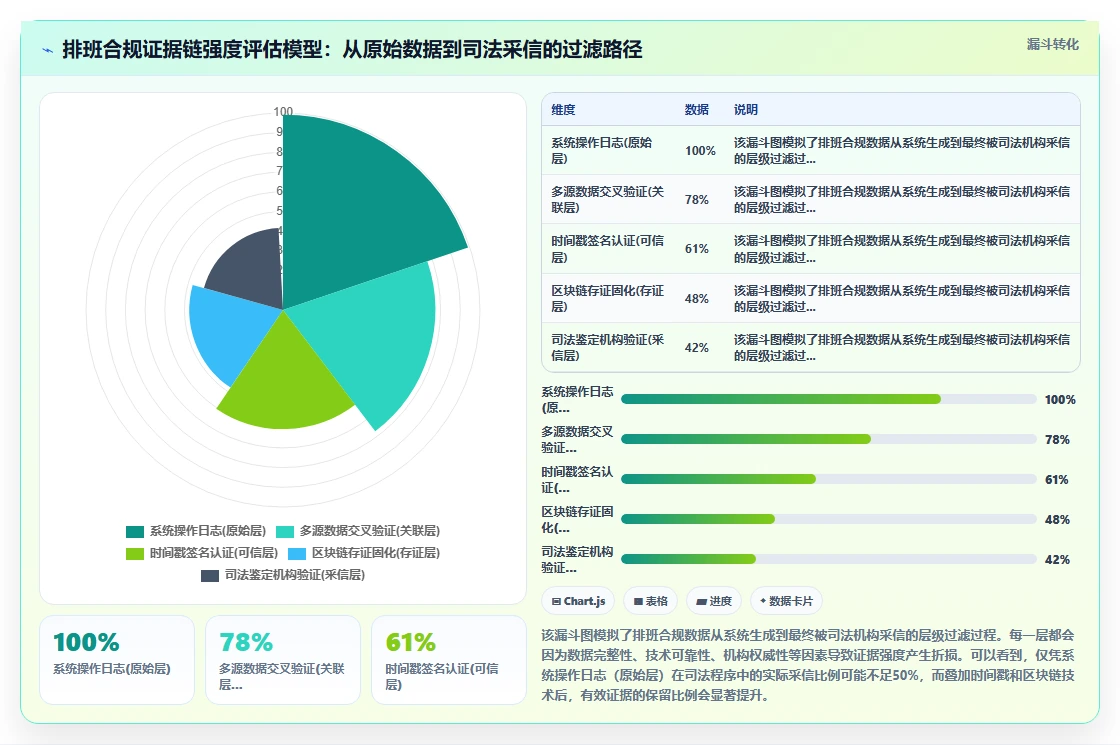The height and width of the screenshot is (745, 1120).
Task: Toggle legend swatch for 司法鉴定机构验证(采信层)
Action: click(x=210, y=576)
